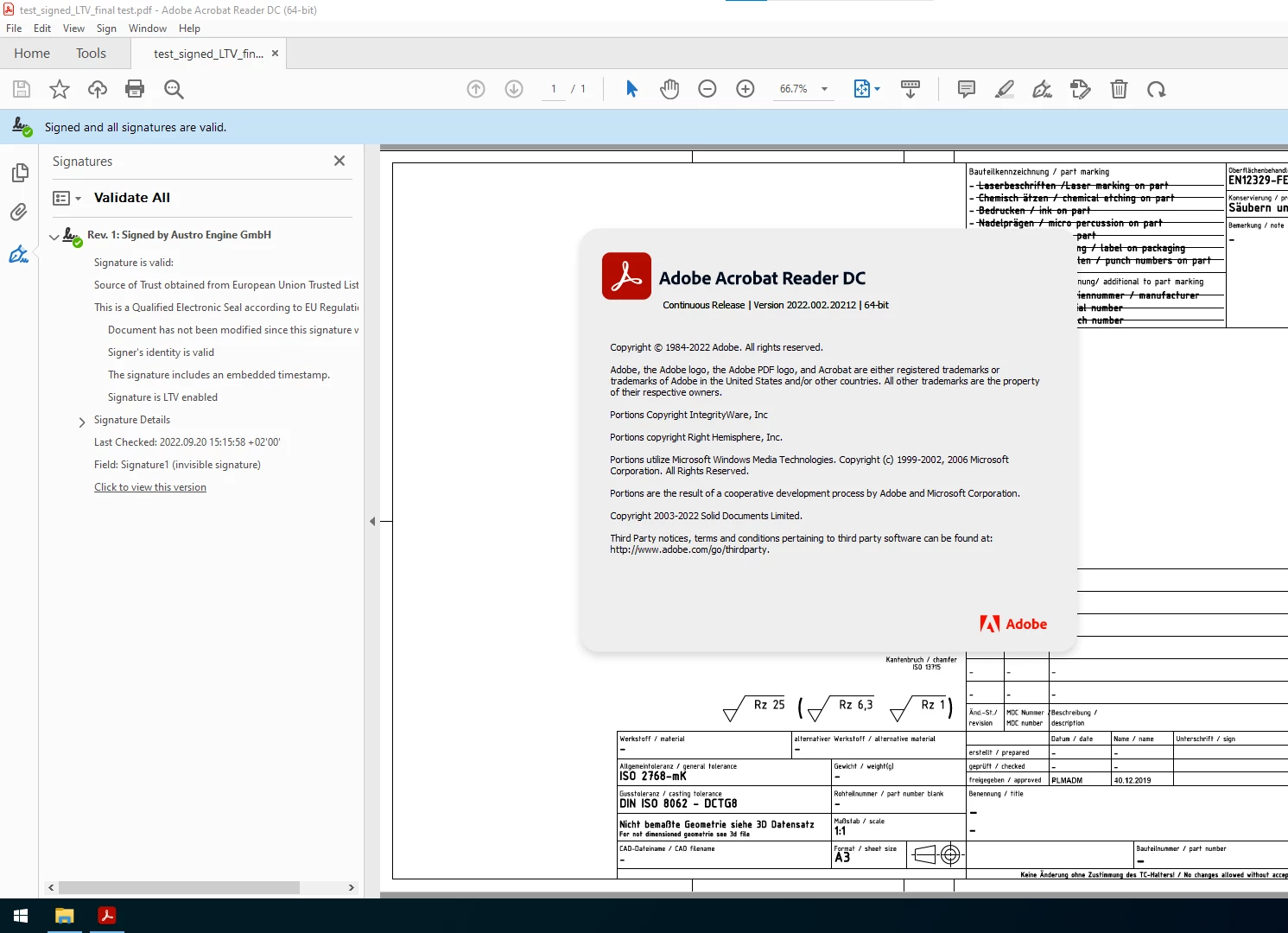Select 'Source of Trust obtained' row
The image size is (1288, 933).
(x=226, y=285)
